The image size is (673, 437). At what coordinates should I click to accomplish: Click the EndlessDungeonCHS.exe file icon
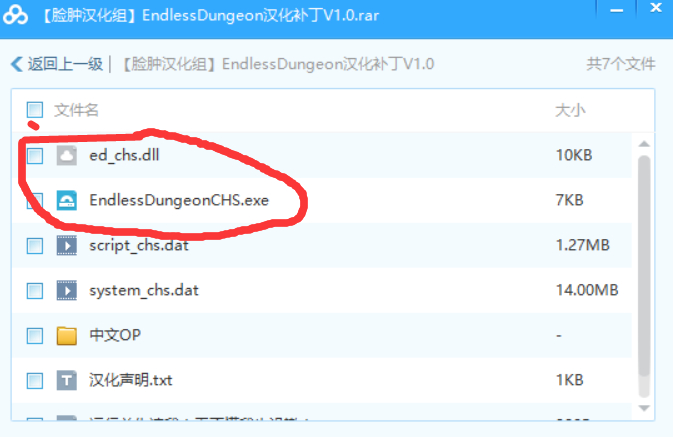(x=67, y=200)
